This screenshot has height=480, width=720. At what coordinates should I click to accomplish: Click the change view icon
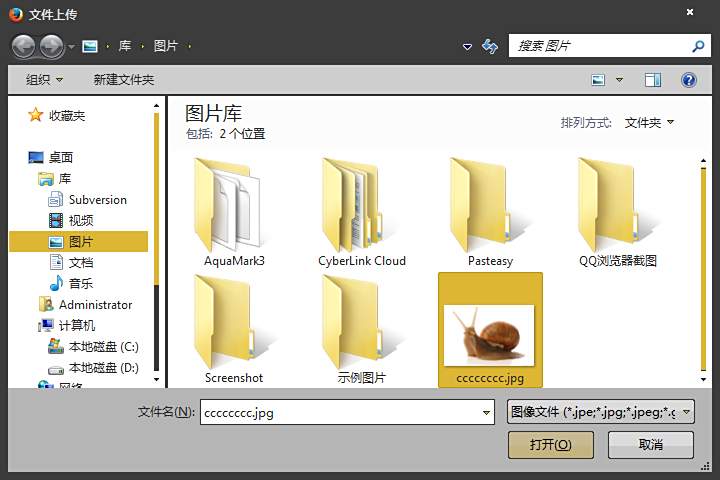pos(598,80)
